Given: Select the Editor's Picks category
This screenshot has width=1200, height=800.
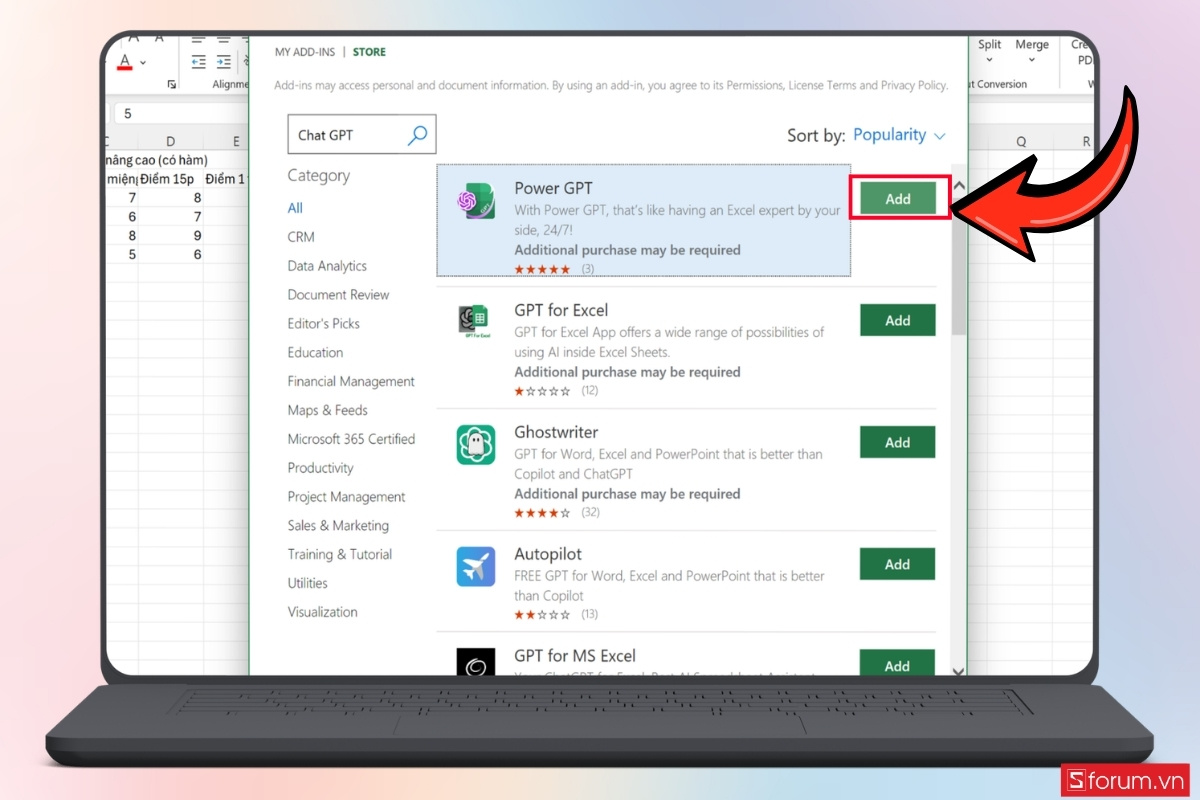Looking at the screenshot, I should [323, 324].
